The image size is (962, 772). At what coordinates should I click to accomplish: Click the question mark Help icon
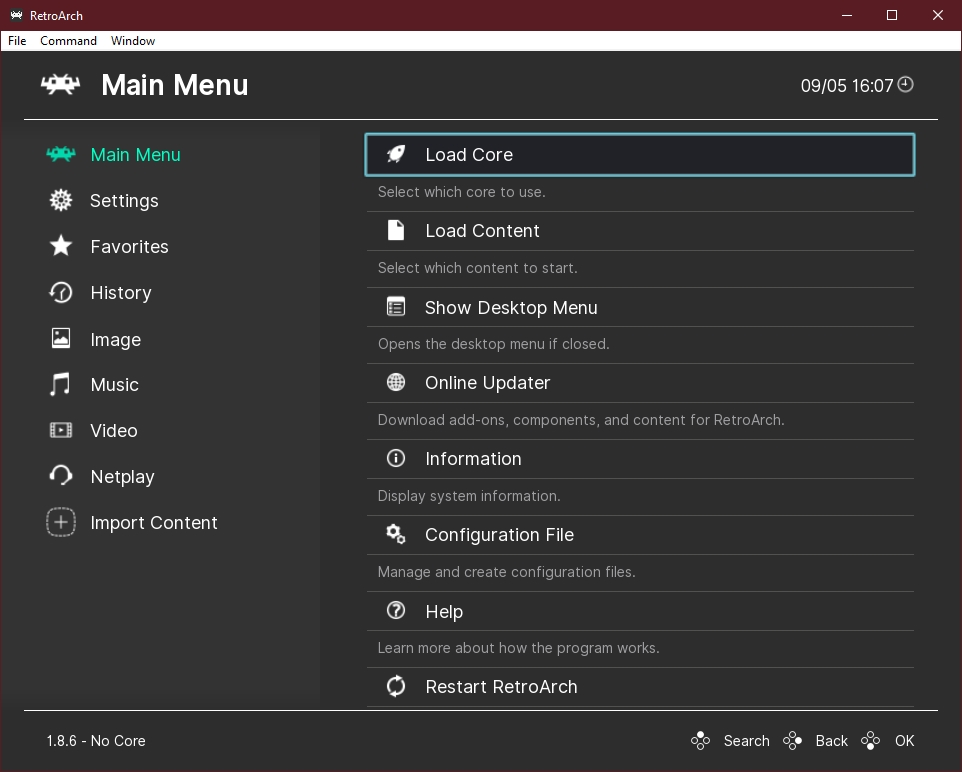coord(396,611)
